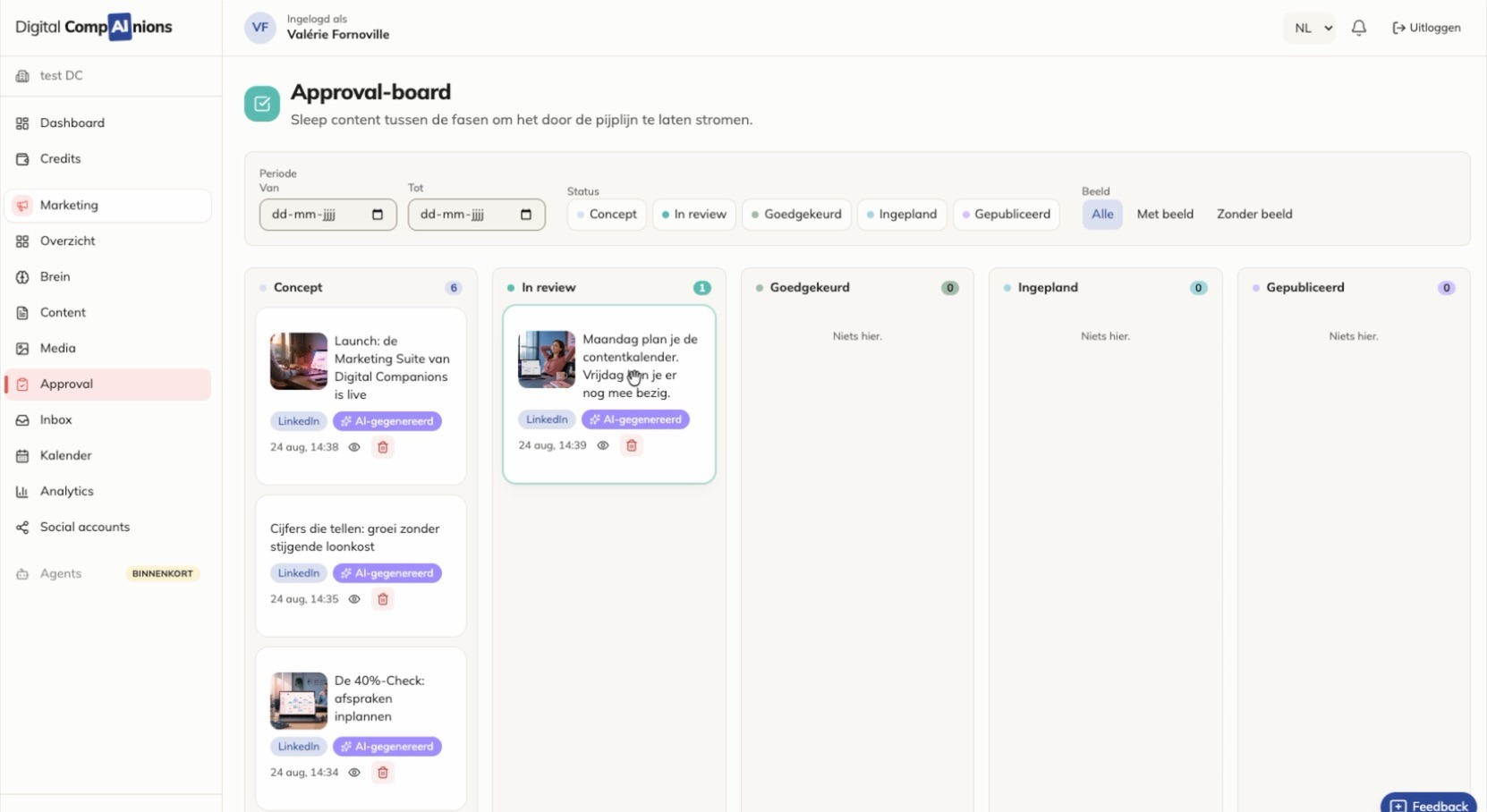Go to Overzicht in the sidebar
The image size is (1487, 812).
click(x=108, y=241)
